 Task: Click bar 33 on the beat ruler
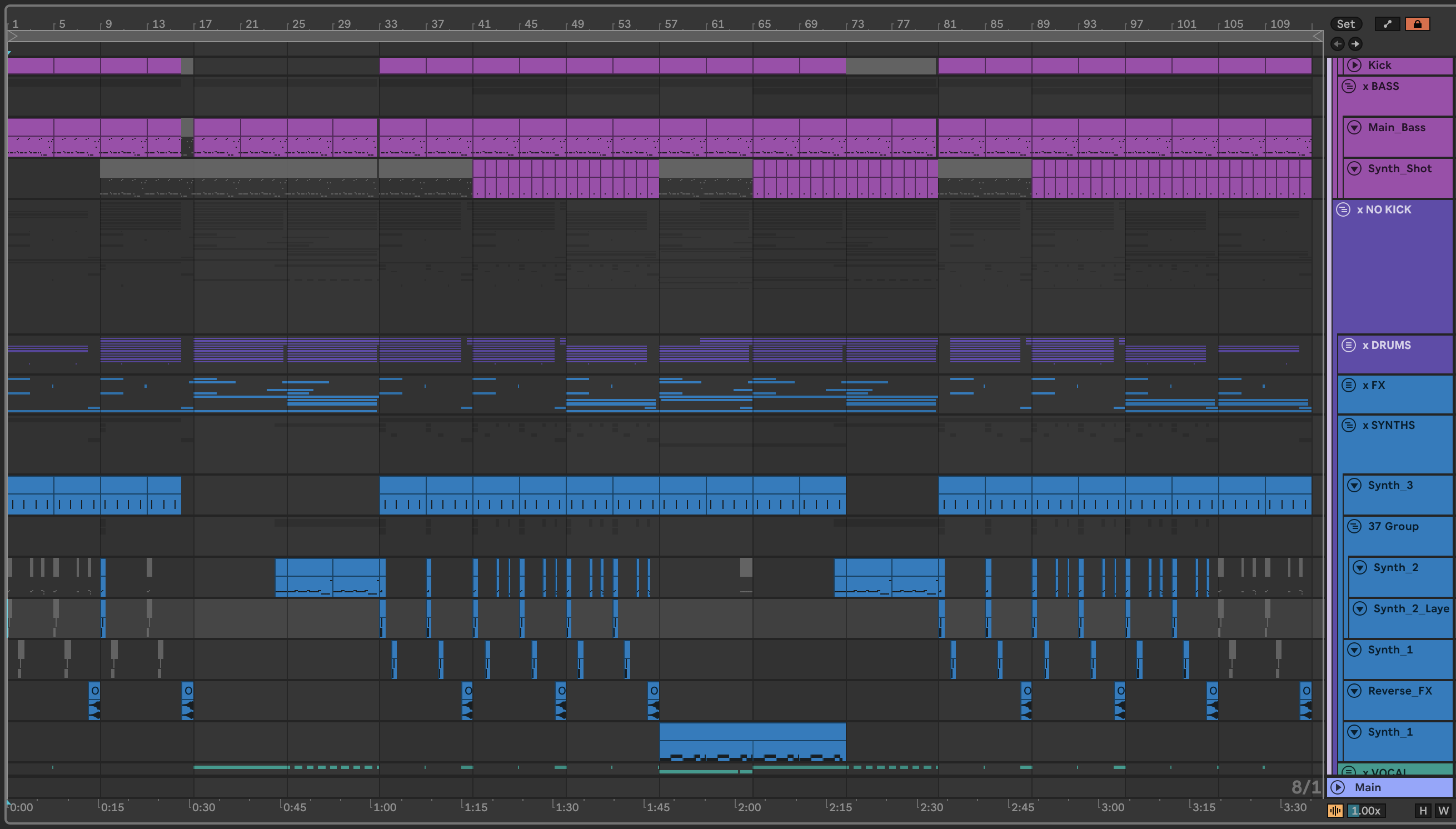pyautogui.click(x=391, y=24)
